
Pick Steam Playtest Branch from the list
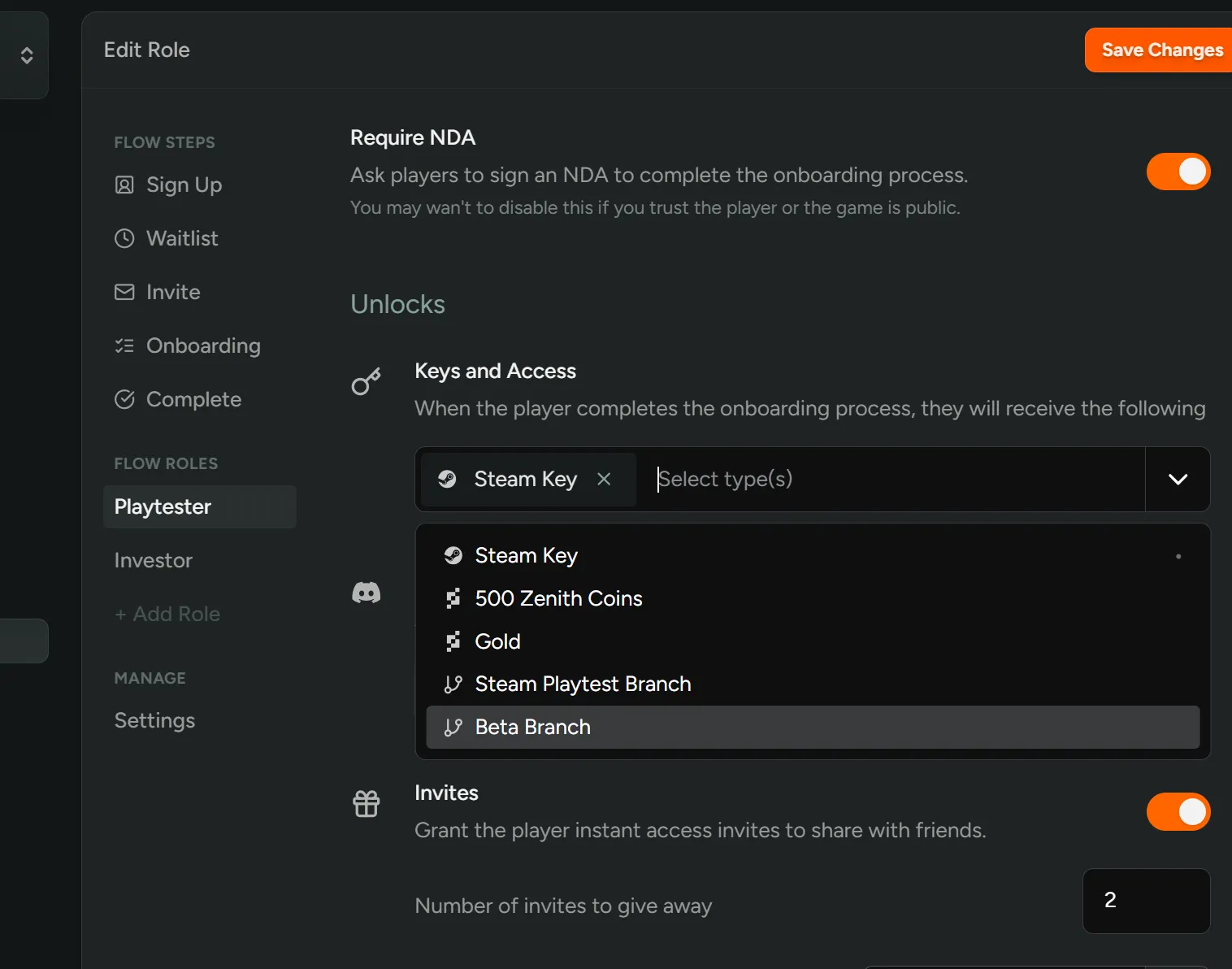(583, 684)
